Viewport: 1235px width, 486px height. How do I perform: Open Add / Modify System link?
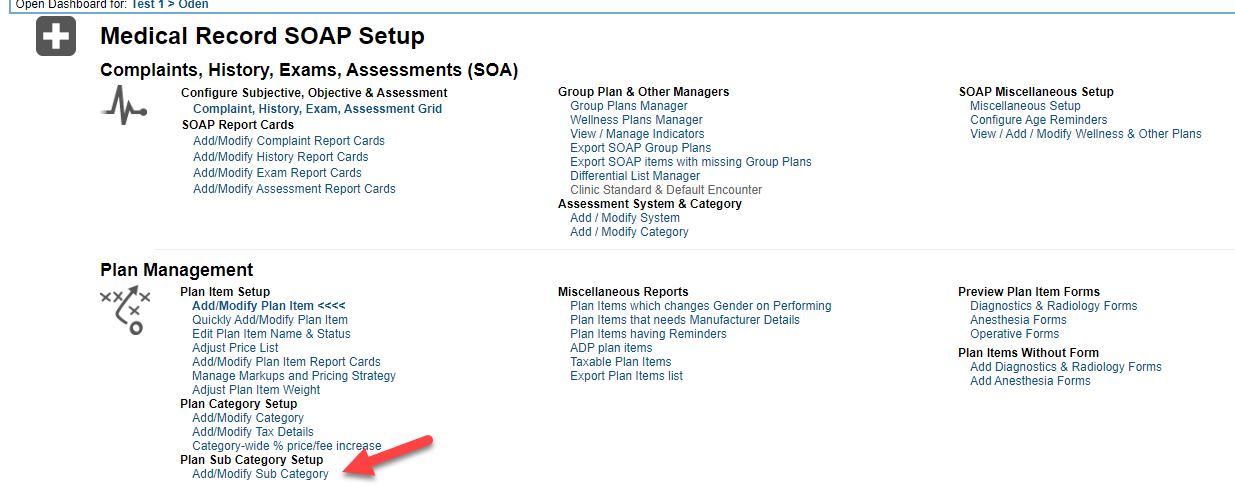coord(624,218)
